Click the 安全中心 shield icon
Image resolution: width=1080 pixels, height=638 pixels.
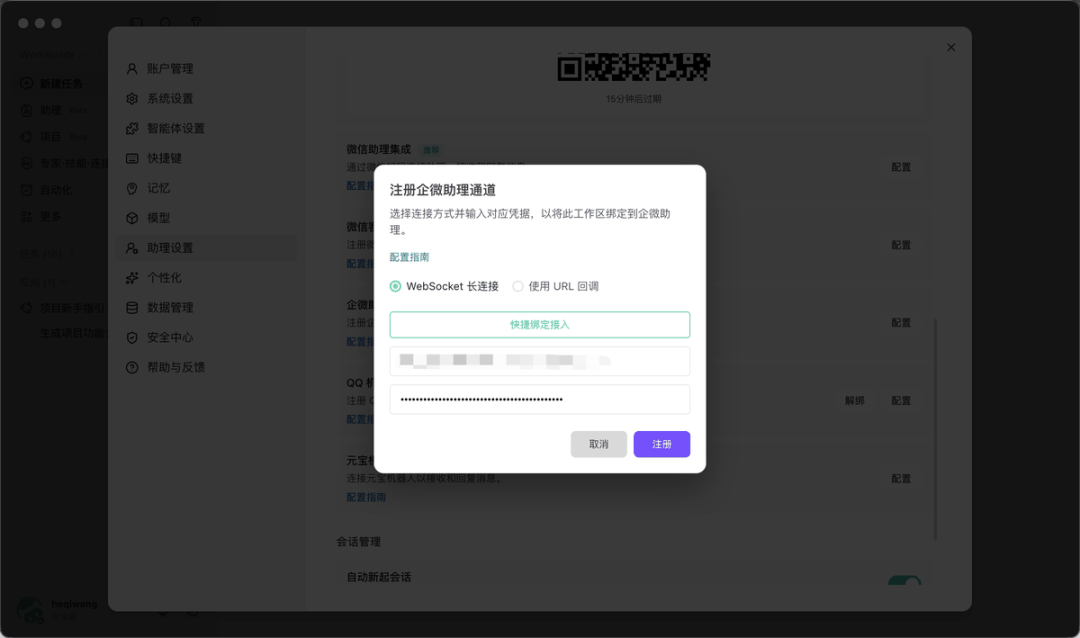(x=132, y=338)
